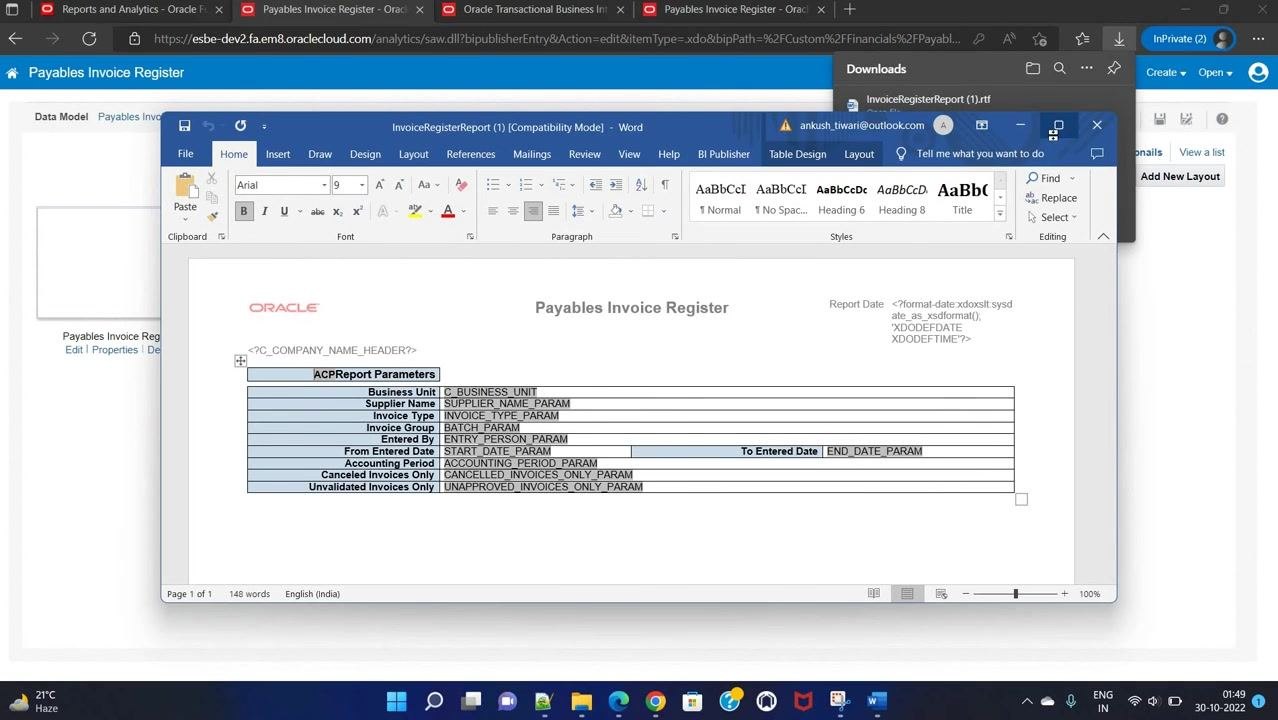Click the Subscript icon

338,211
